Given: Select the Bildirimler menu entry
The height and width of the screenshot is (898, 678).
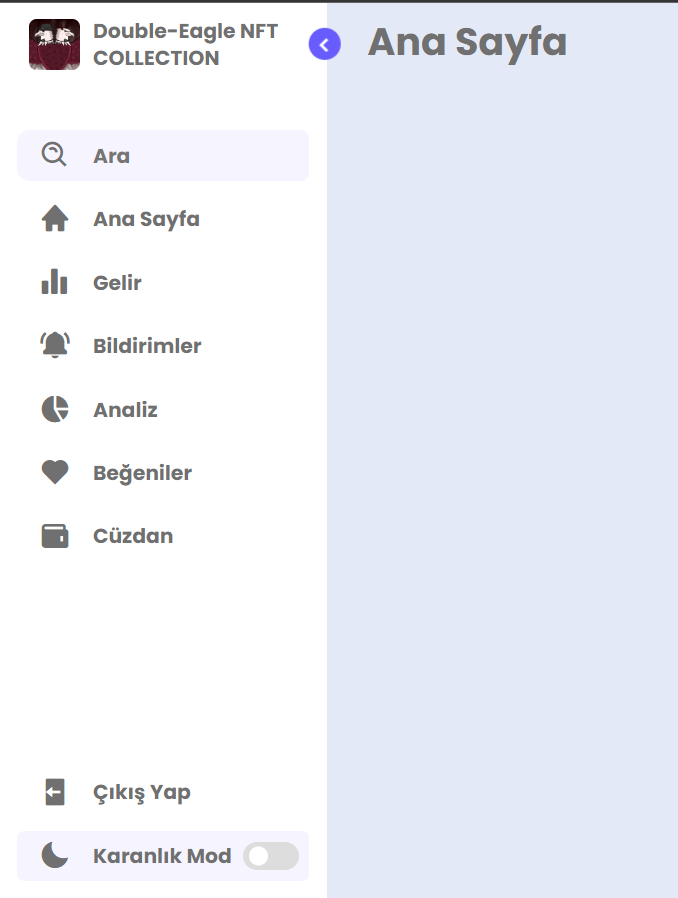Looking at the screenshot, I should [147, 345].
